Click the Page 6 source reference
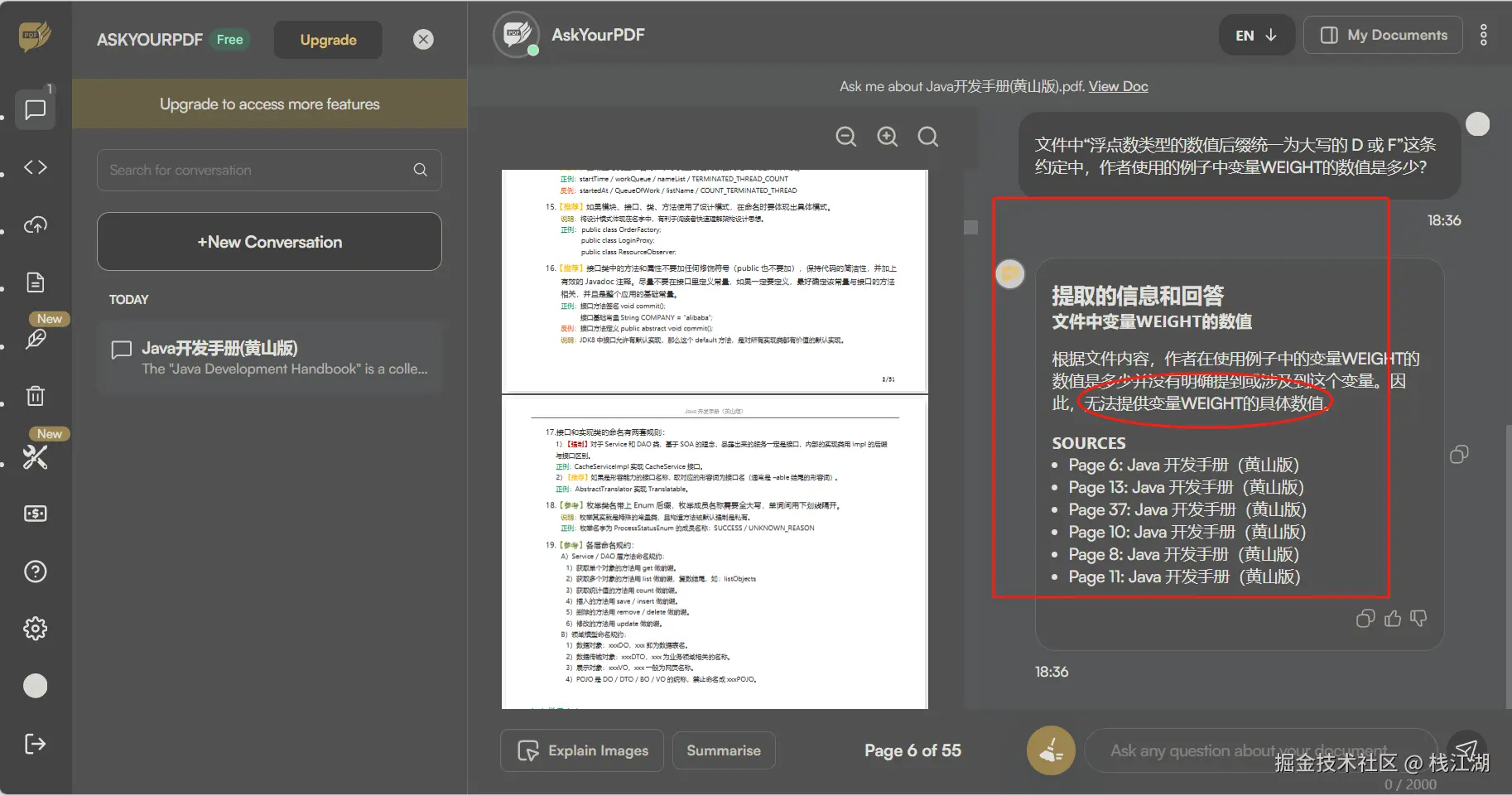The width and height of the screenshot is (1512, 796). (x=1183, y=465)
